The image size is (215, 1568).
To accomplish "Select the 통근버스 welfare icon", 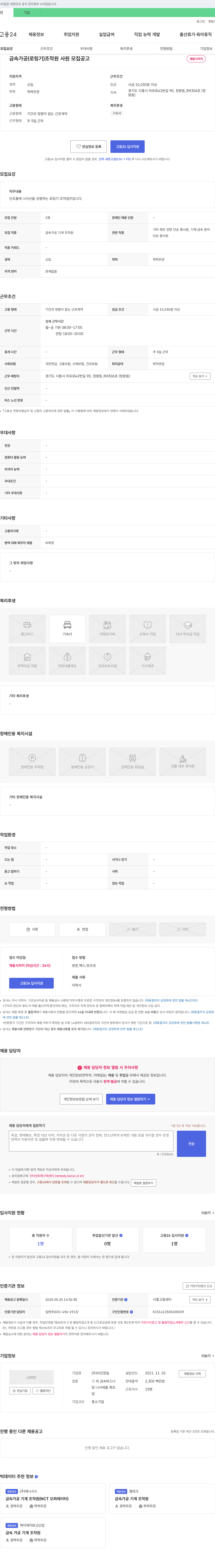I will 27,629.
